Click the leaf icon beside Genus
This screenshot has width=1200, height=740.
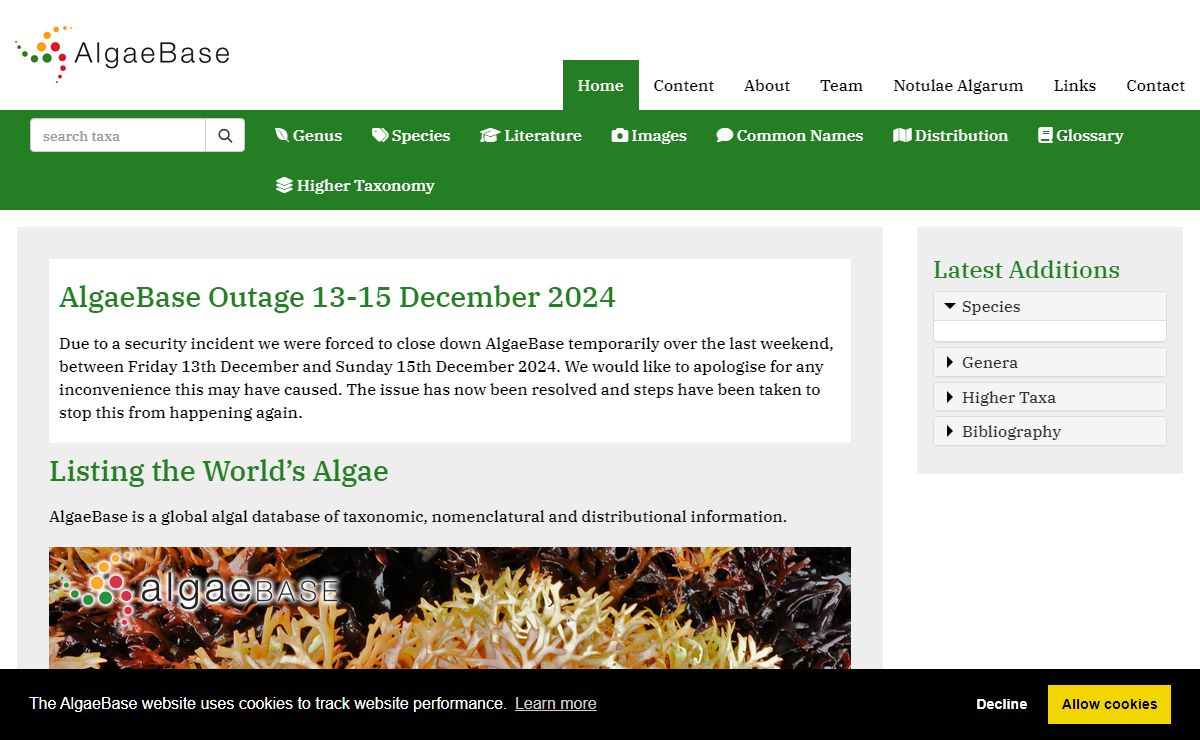point(282,135)
